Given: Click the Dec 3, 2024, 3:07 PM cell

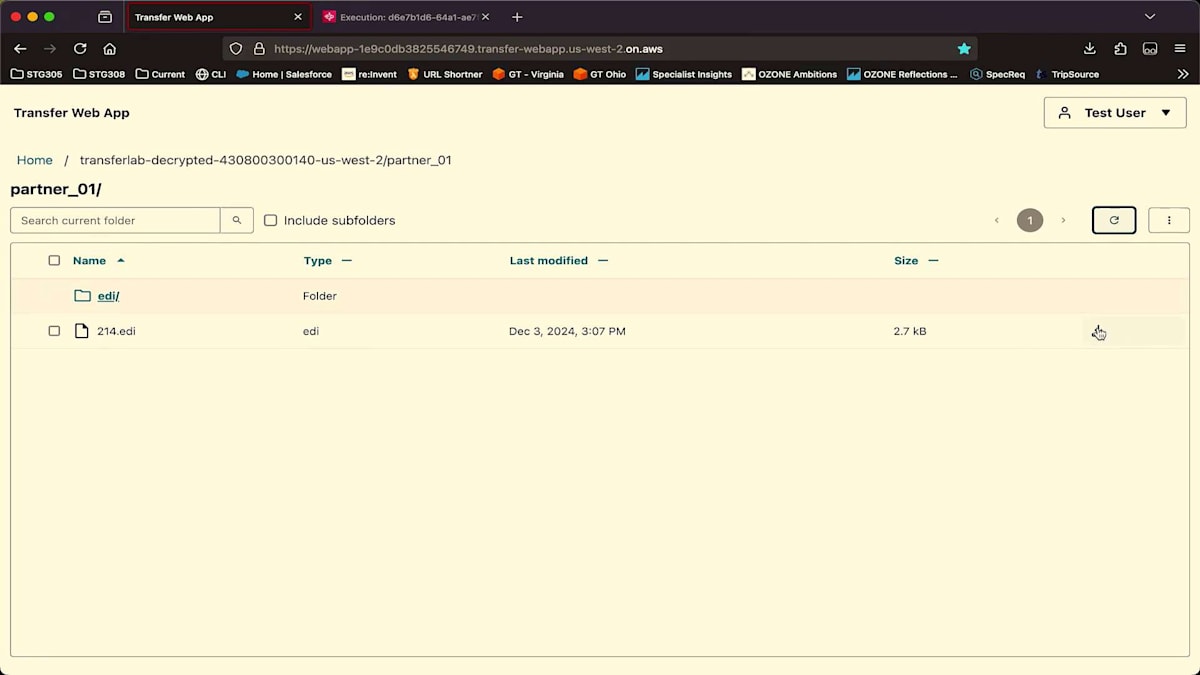Looking at the screenshot, I should [x=567, y=331].
